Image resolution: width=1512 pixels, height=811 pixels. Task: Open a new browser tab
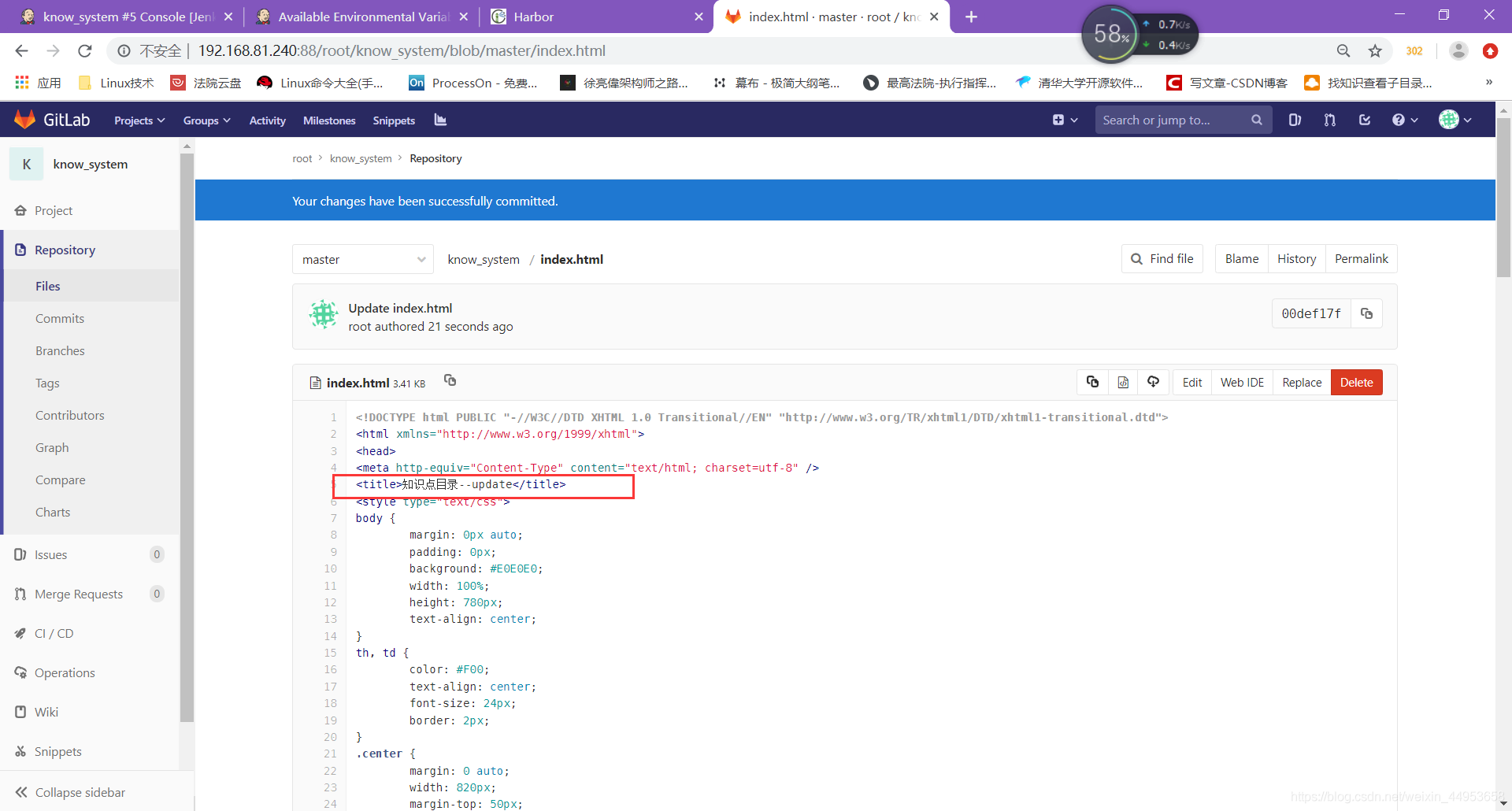pyautogui.click(x=971, y=17)
